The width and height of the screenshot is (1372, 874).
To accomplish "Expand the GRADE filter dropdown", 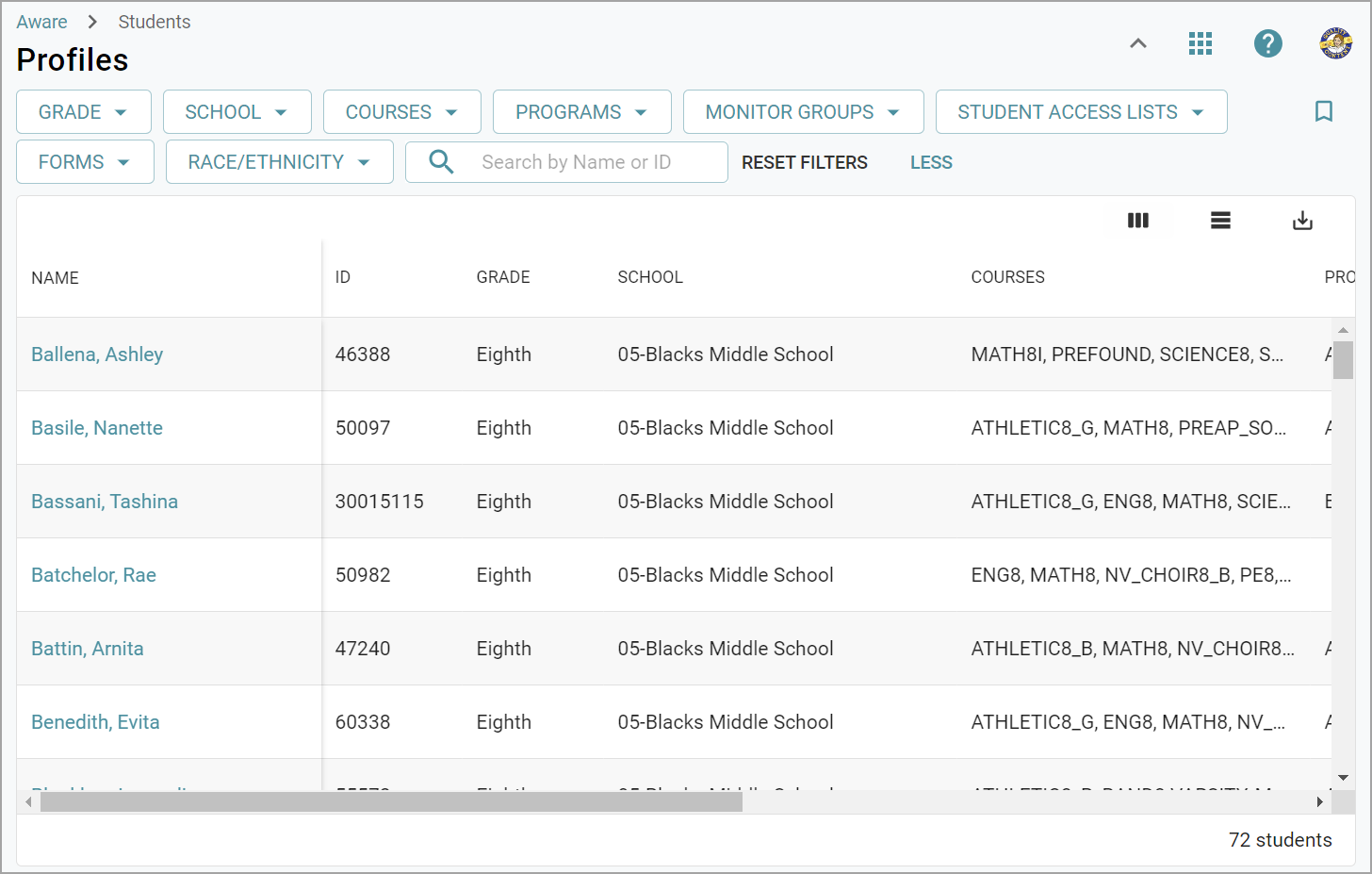I will point(83,112).
